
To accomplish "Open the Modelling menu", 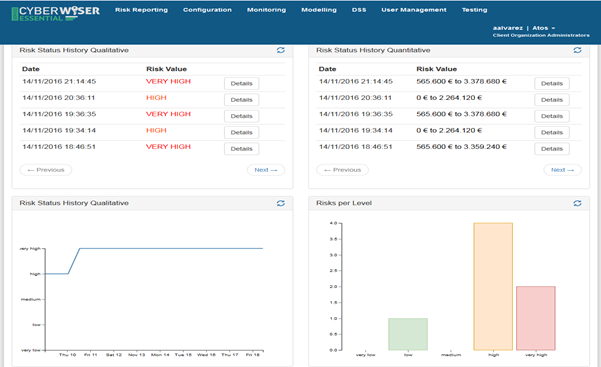I will coord(319,10).
